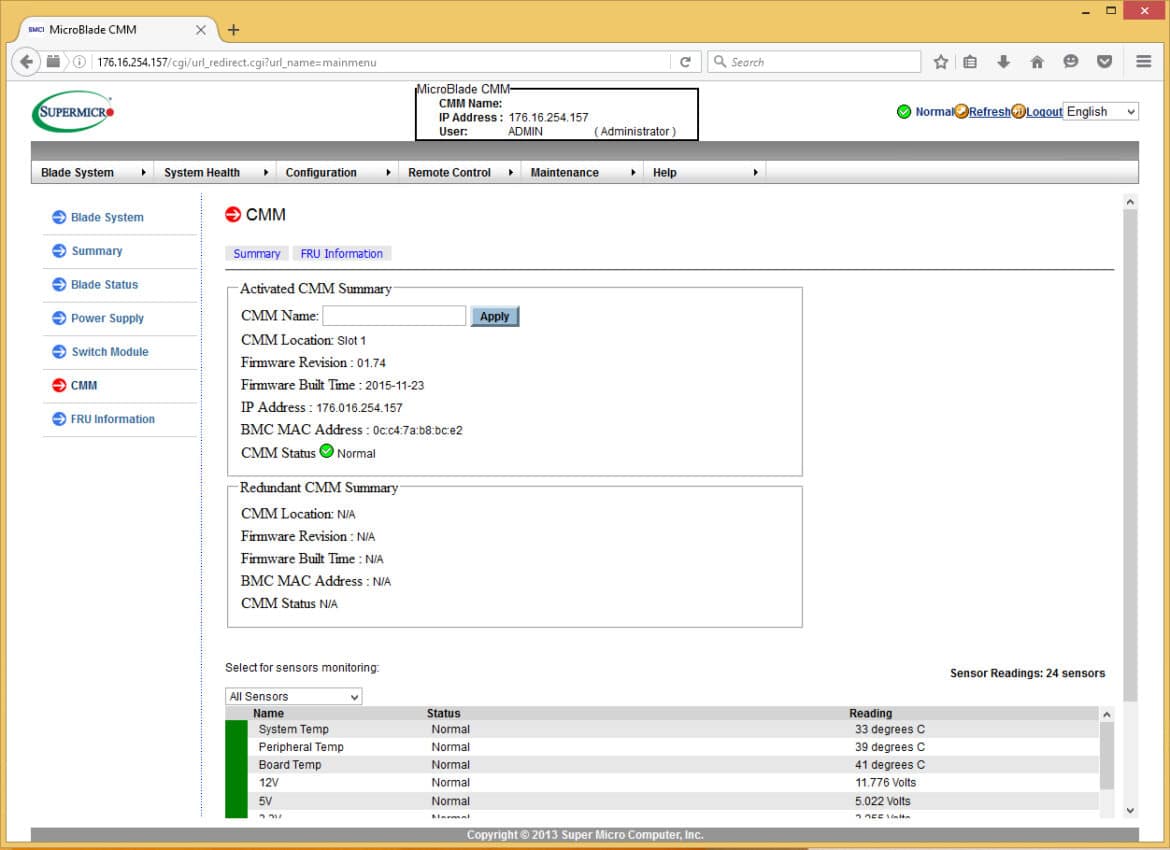Click the Logout icon beside Logout link
The height and width of the screenshot is (850, 1170).
[x=1019, y=111]
